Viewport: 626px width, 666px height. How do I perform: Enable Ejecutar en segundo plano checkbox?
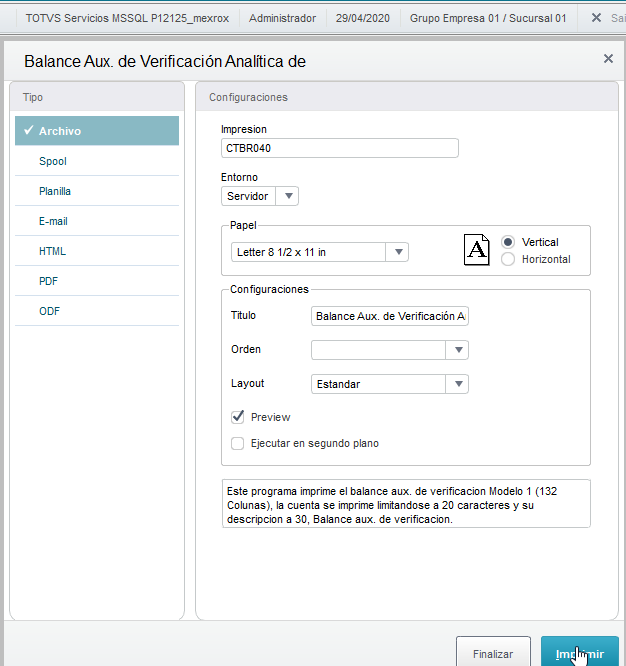click(237, 443)
